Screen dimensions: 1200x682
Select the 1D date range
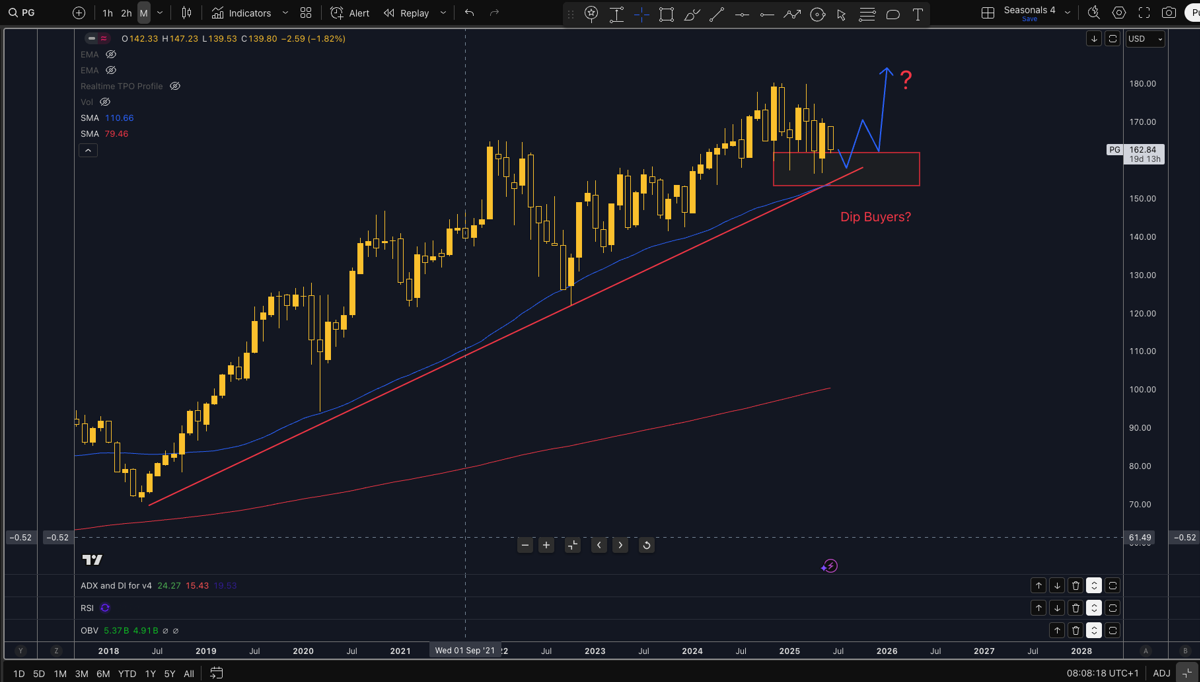[18, 674]
